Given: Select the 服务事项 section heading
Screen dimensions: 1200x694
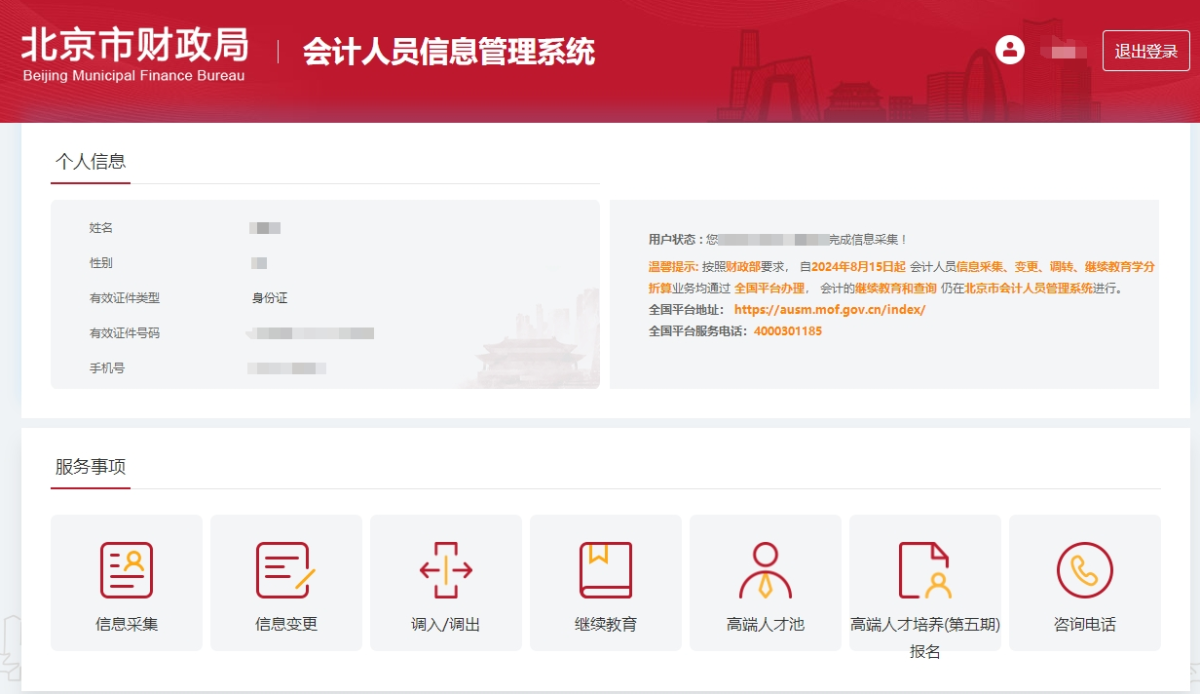Looking at the screenshot, I should click(90, 465).
